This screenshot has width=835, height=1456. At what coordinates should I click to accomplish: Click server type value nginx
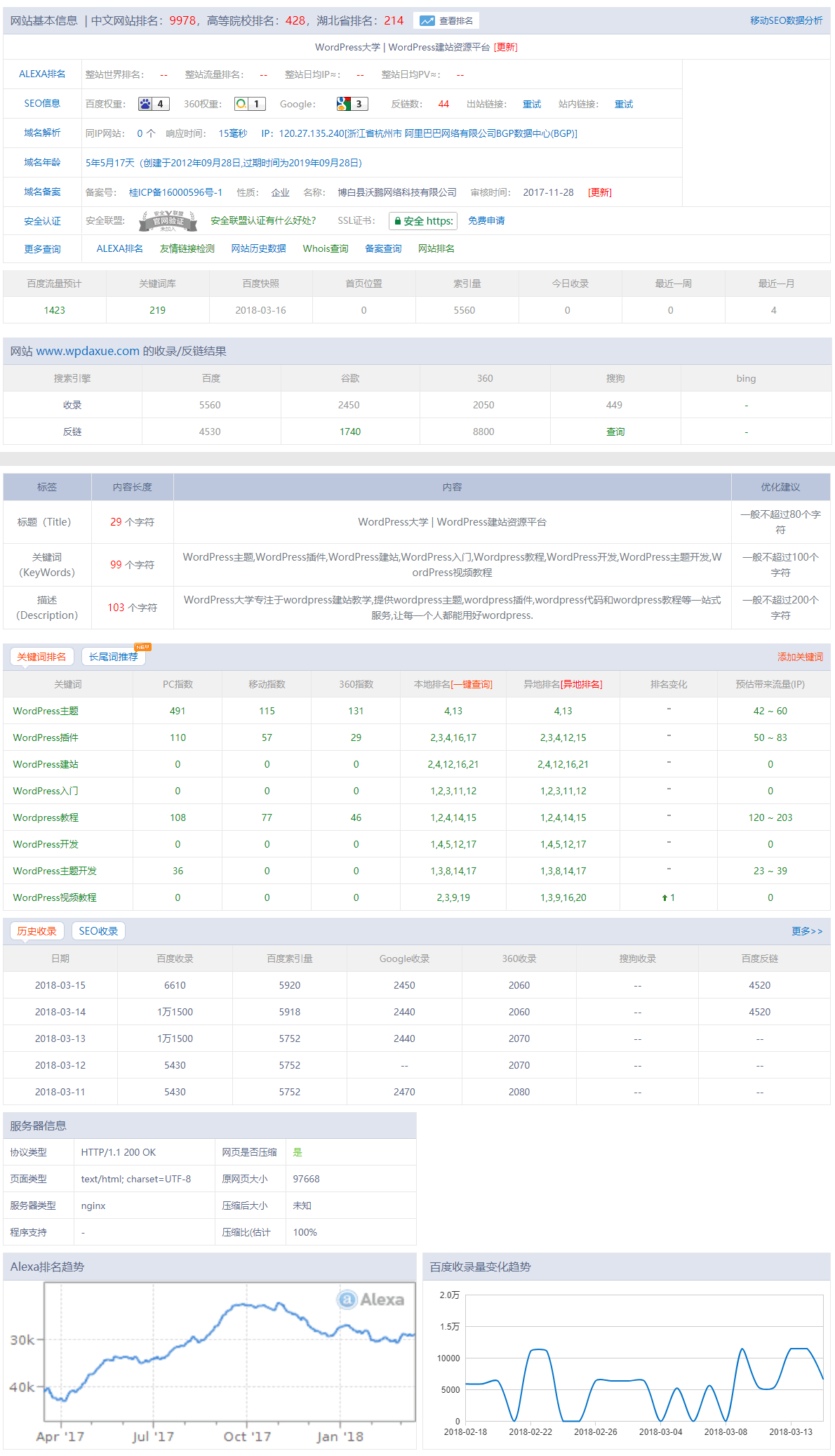point(93,1205)
